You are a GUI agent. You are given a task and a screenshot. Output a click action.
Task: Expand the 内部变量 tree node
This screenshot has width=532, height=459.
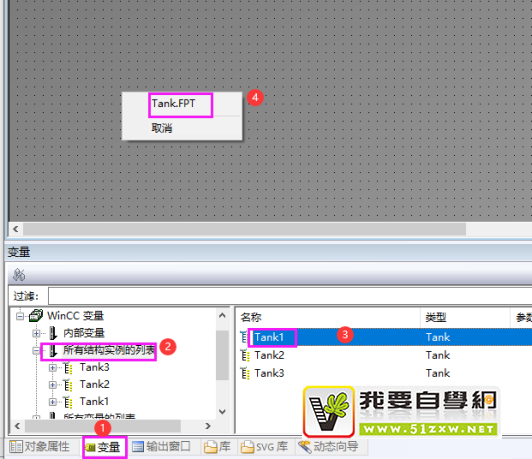(x=36, y=333)
